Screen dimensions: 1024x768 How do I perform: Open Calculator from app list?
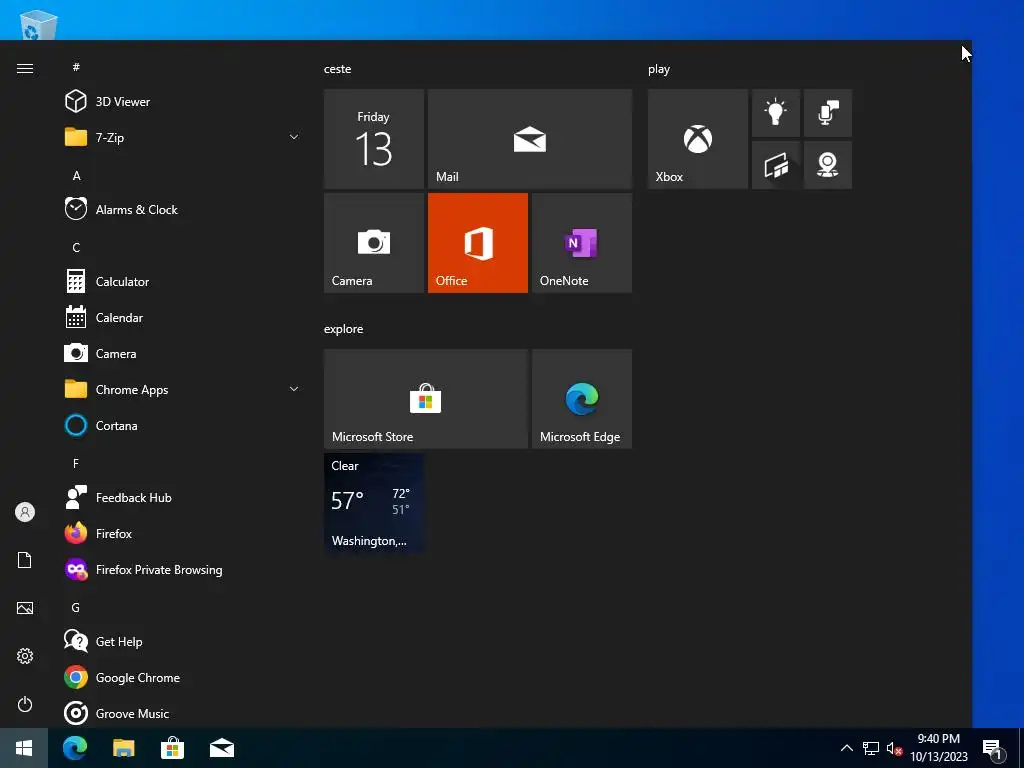click(x=182, y=281)
